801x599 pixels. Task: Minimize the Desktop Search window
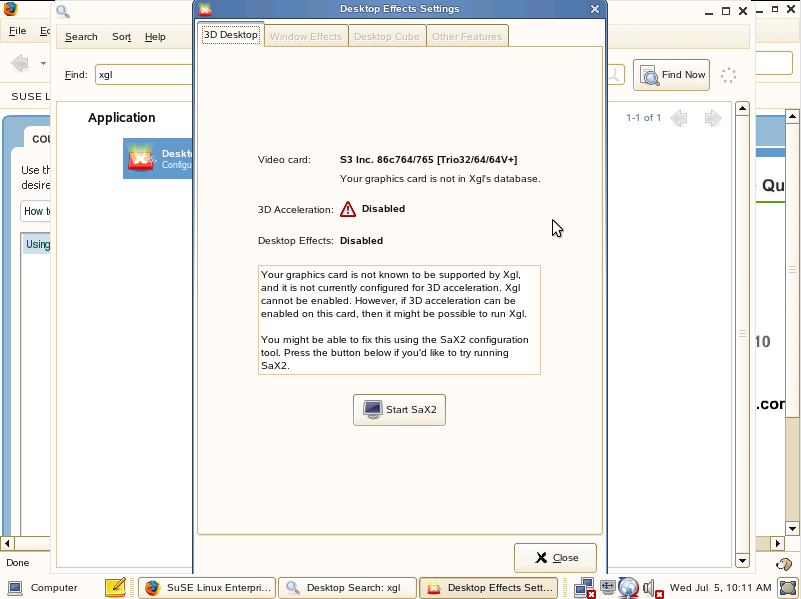(x=709, y=11)
